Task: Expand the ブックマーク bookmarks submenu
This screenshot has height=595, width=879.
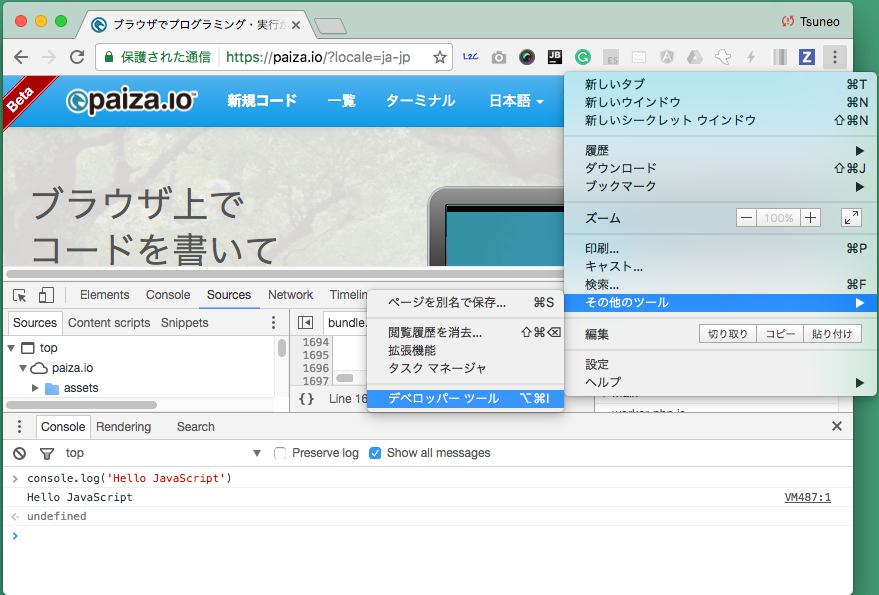Action: click(720, 186)
